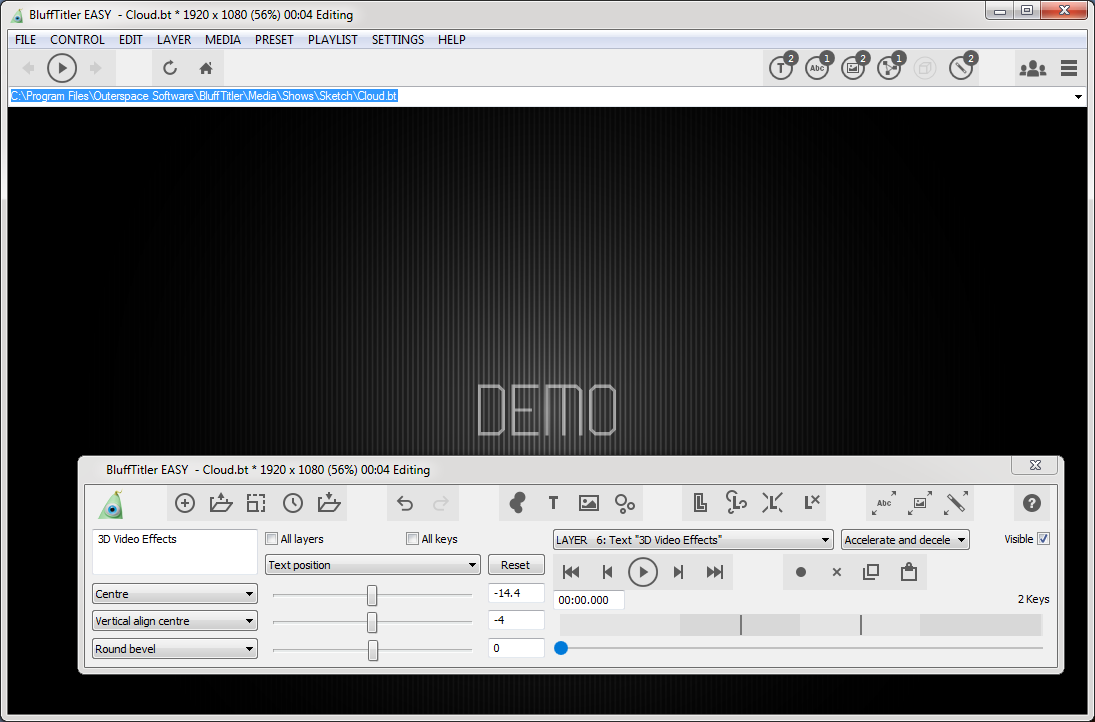Viewport: 1095px width, 722px height.
Task: Click the Abc expand arrows icon
Action: pos(884,503)
